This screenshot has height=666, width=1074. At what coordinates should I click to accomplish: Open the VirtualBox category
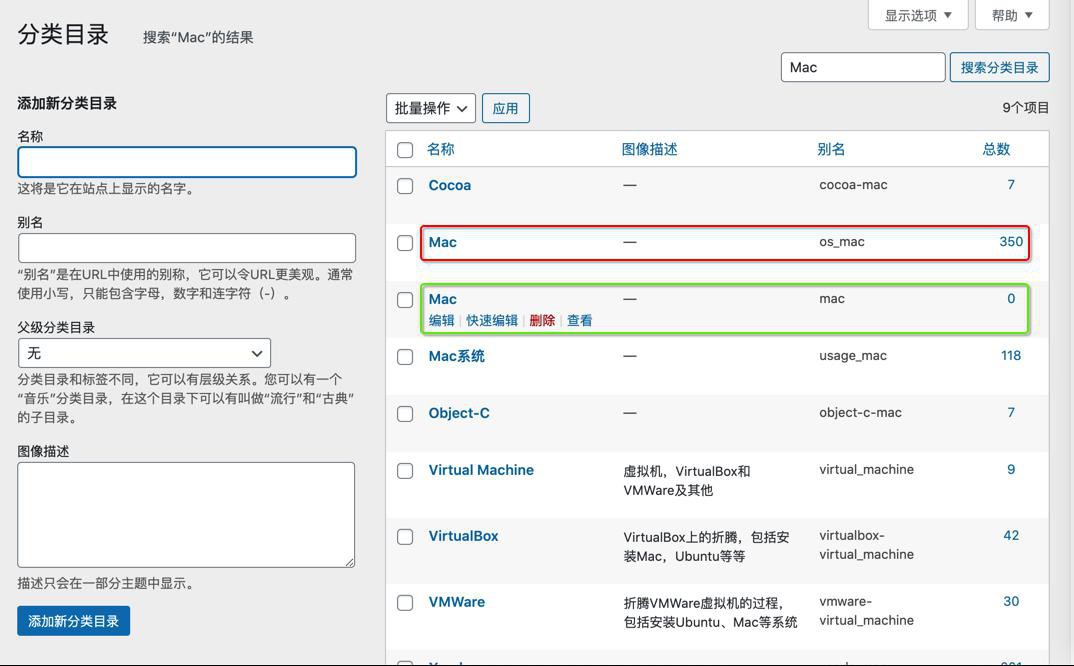pos(463,536)
